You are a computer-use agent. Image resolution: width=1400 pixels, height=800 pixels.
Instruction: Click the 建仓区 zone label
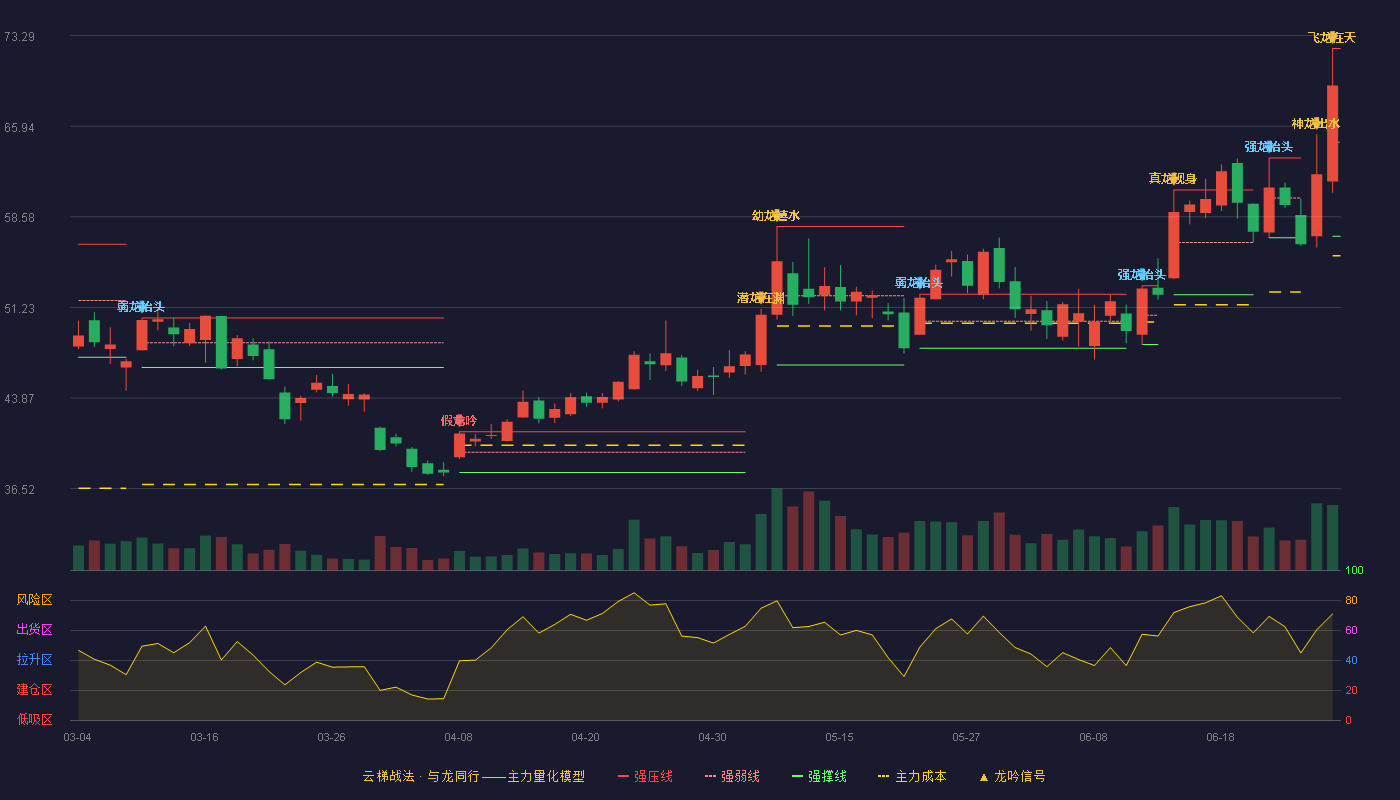(34, 690)
